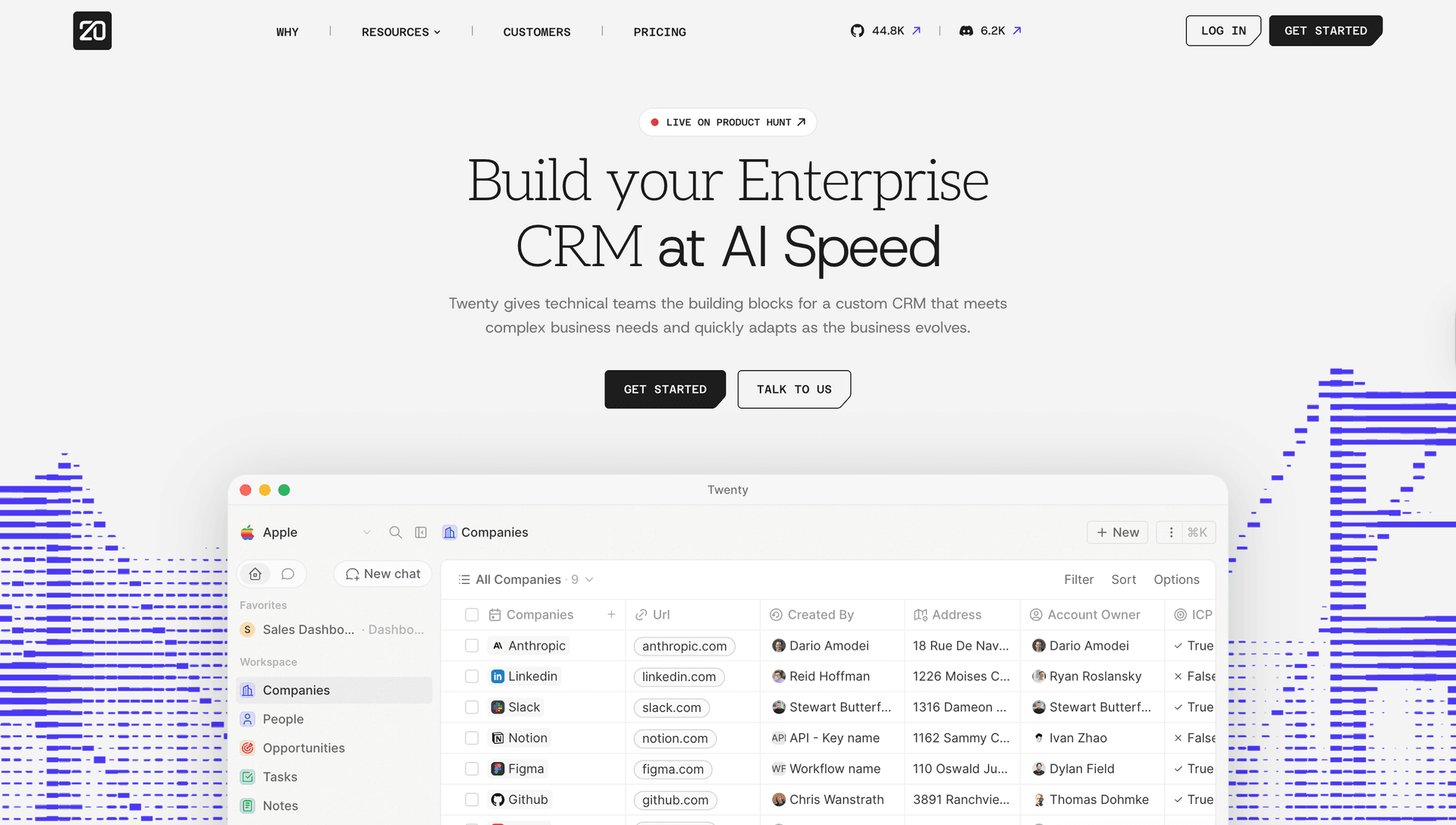
Task: Check the Github row checkbox
Action: (x=472, y=800)
